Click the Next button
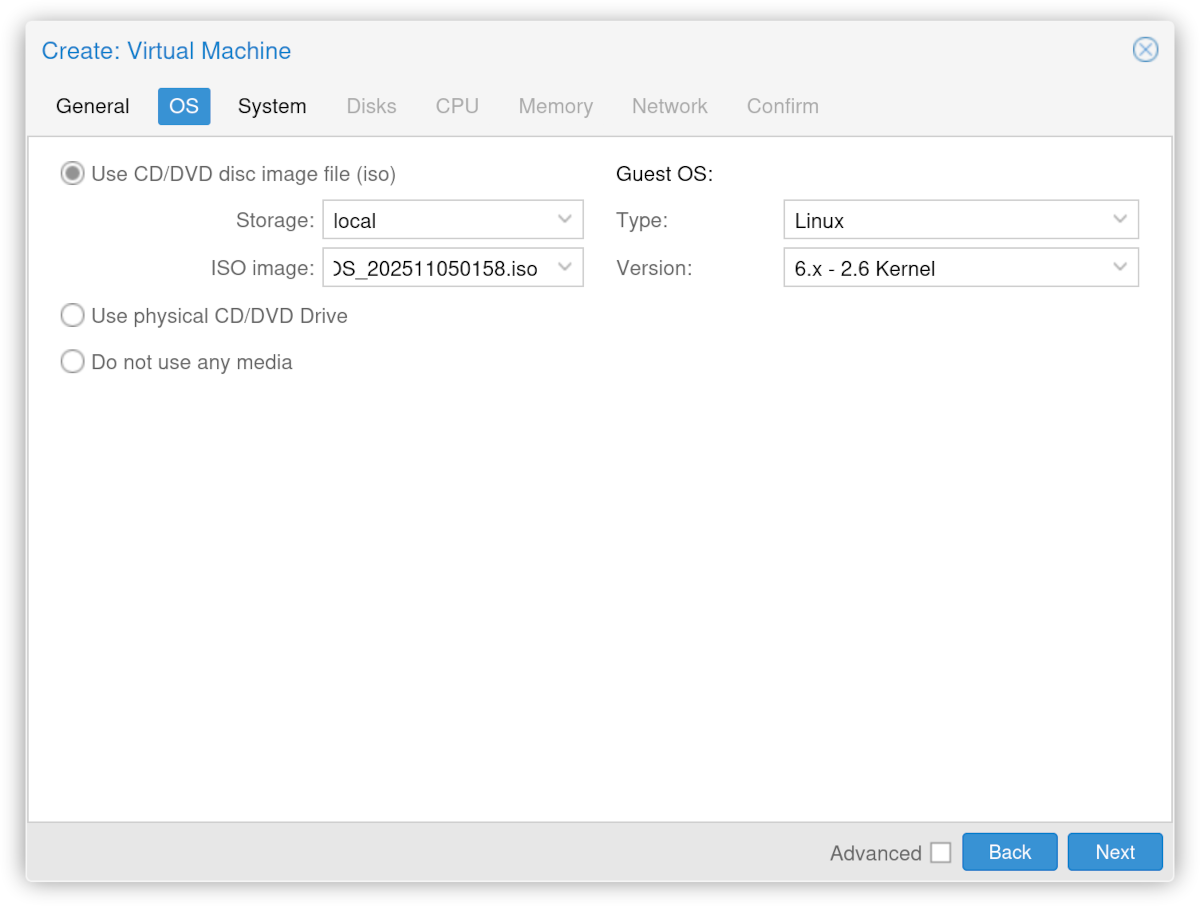 pos(1115,852)
